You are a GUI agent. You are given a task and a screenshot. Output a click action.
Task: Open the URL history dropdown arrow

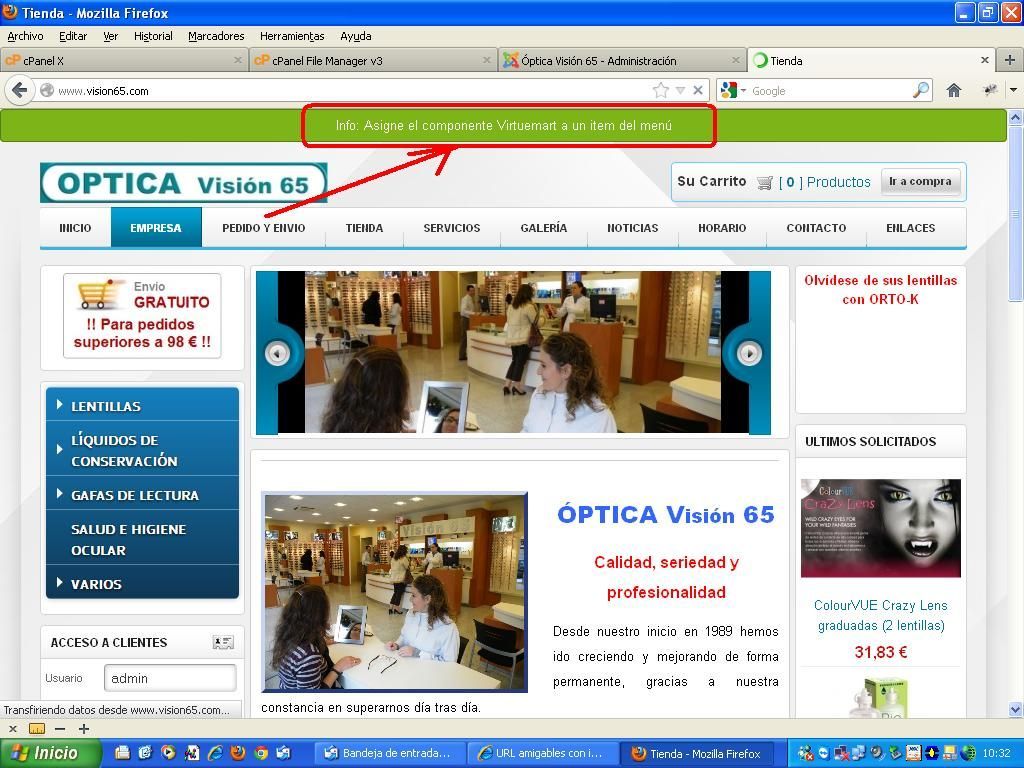pyautogui.click(x=680, y=91)
